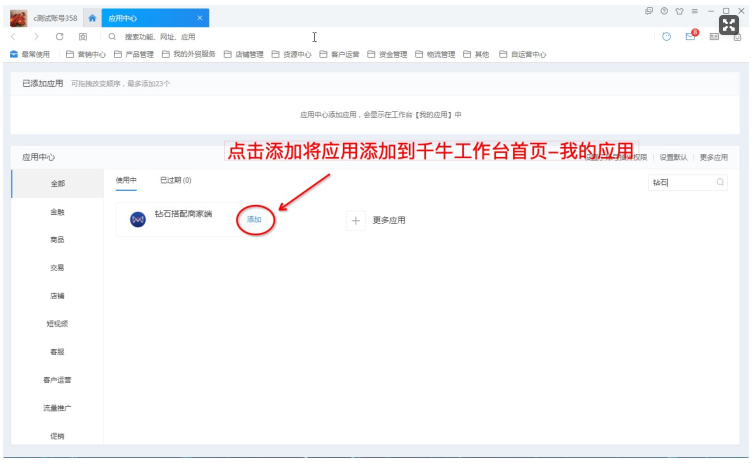
Task: Exit fullscreen with dark arrows button
Action: [729, 25]
